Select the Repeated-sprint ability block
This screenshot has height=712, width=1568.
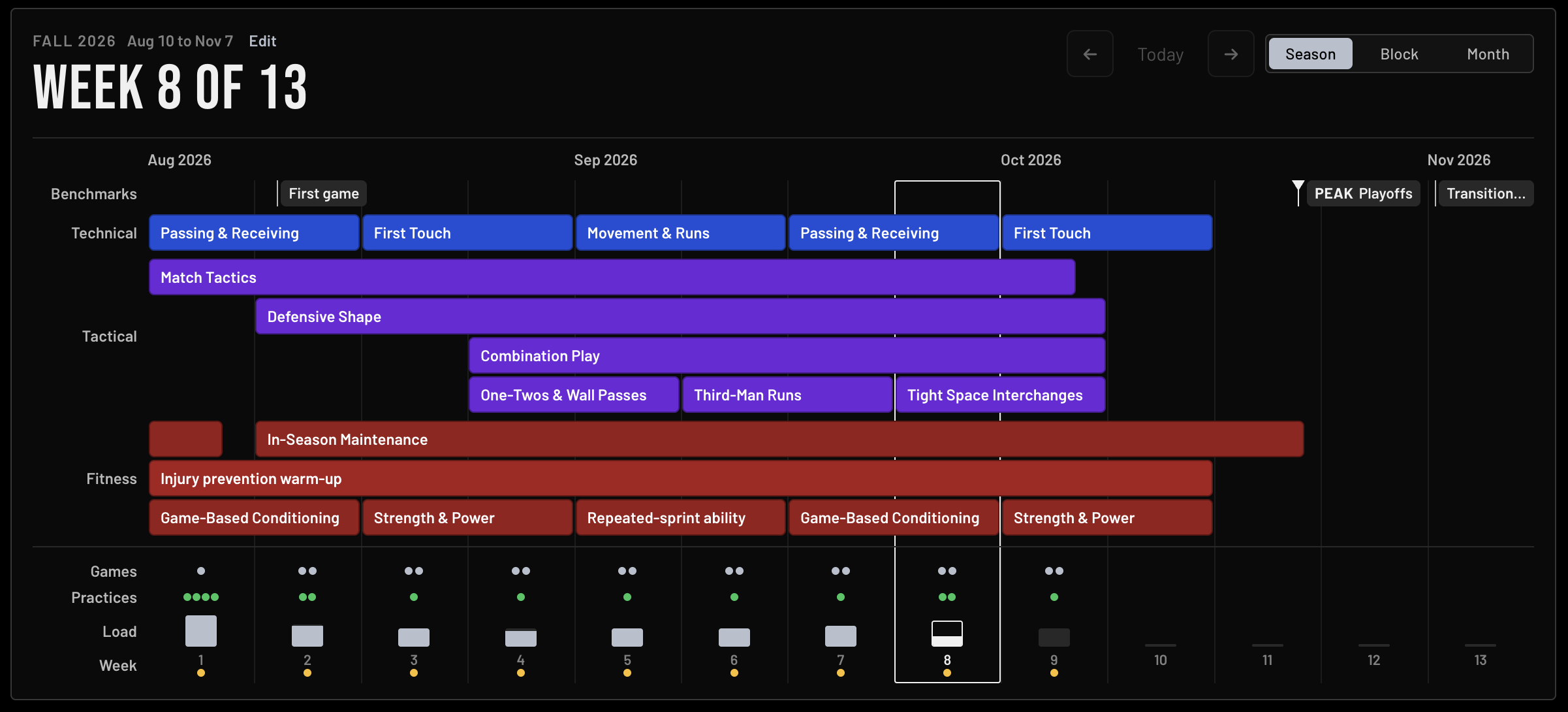tap(680, 517)
